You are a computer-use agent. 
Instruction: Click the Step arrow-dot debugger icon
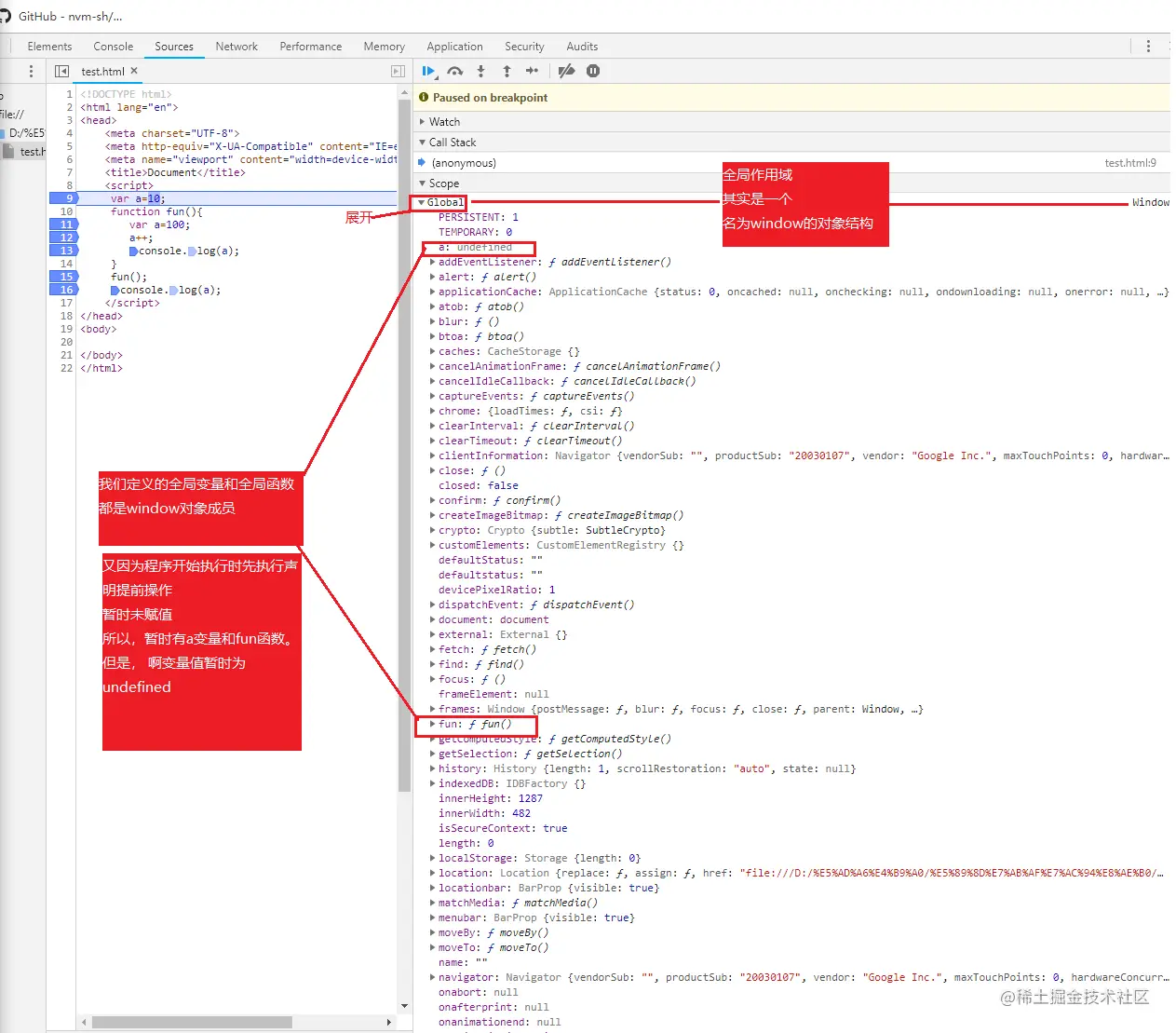pyautogui.click(x=532, y=71)
